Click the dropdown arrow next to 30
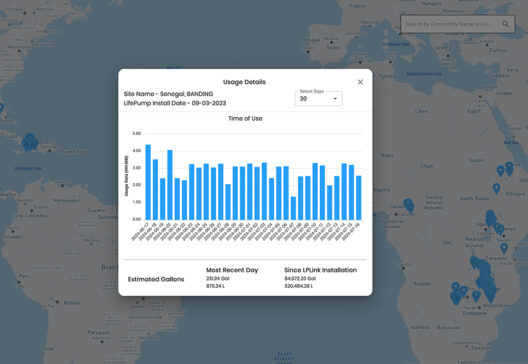 pyautogui.click(x=335, y=99)
